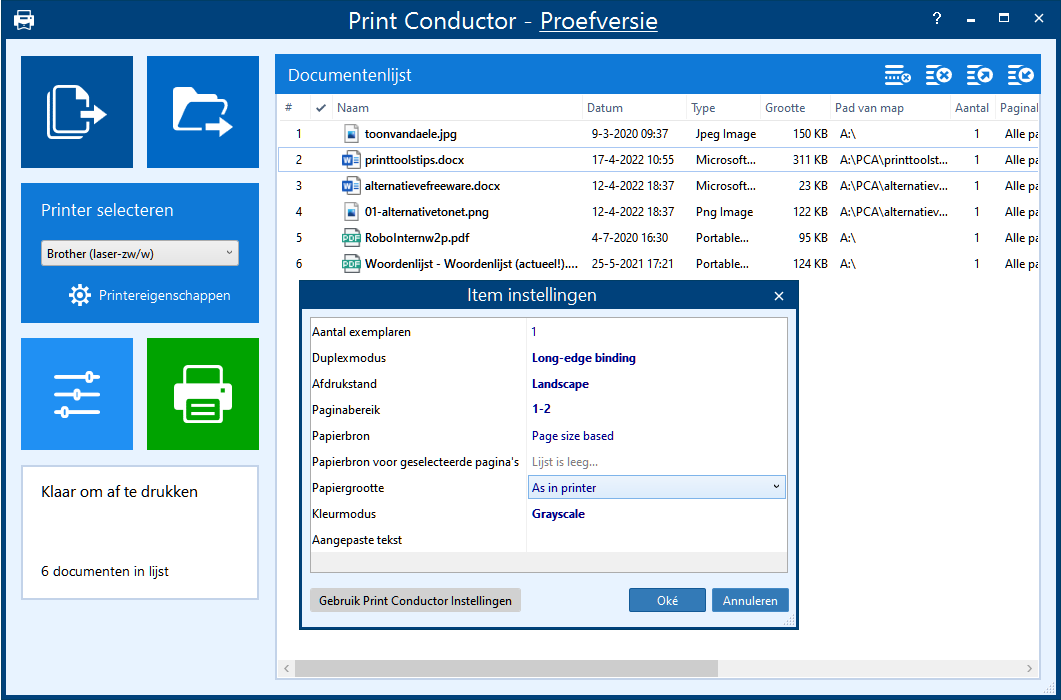Expand the Papiergrootte 'As in printer' dropdown
The width and height of the screenshot is (1061, 700).
[776, 487]
